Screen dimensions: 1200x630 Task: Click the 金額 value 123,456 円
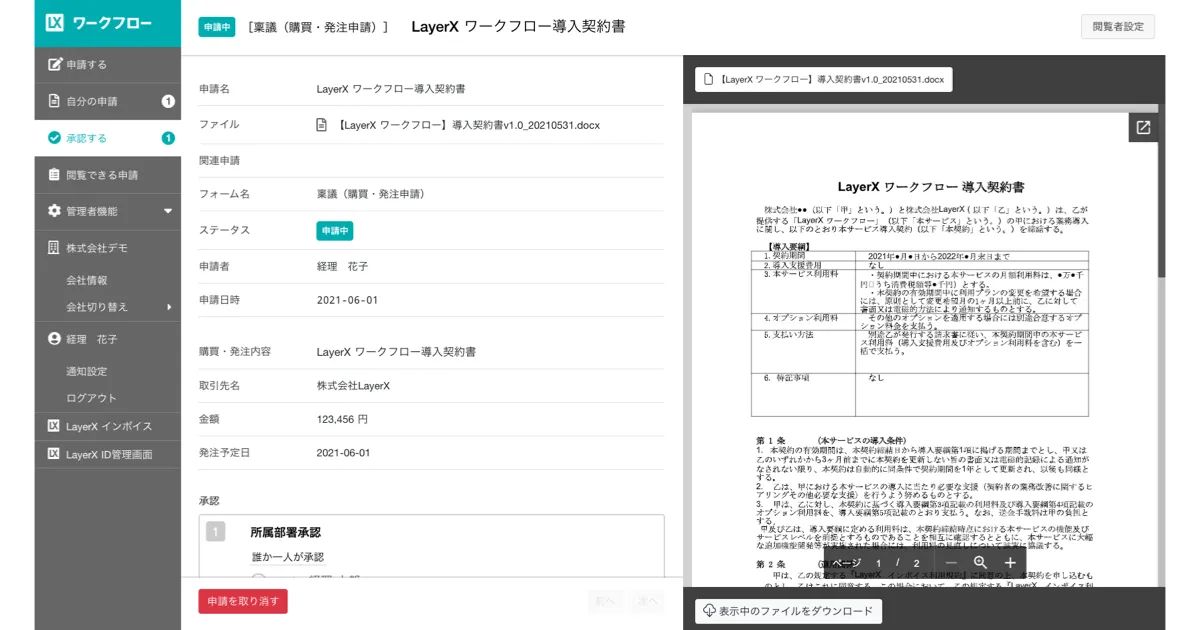click(342, 419)
